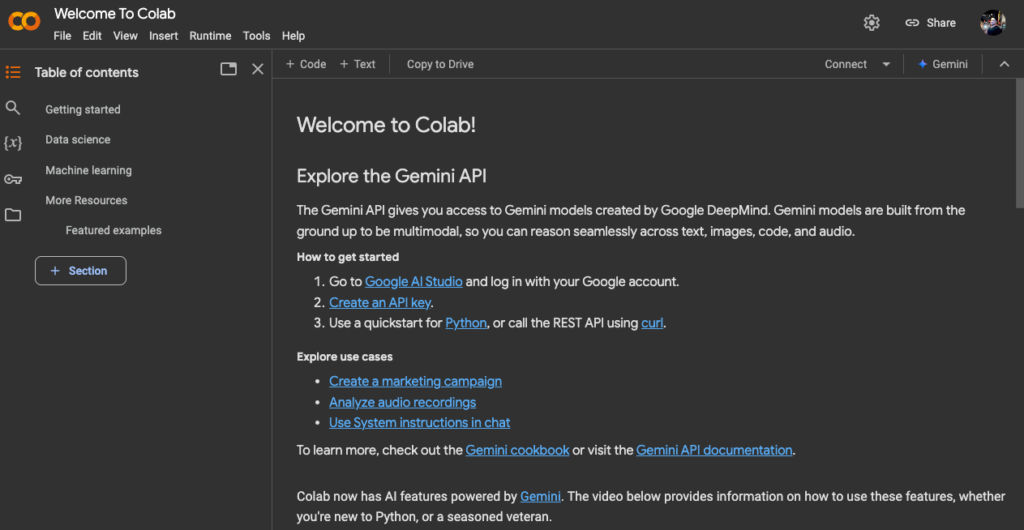Go to Data science section
This screenshot has height=530, width=1024.
78,140
